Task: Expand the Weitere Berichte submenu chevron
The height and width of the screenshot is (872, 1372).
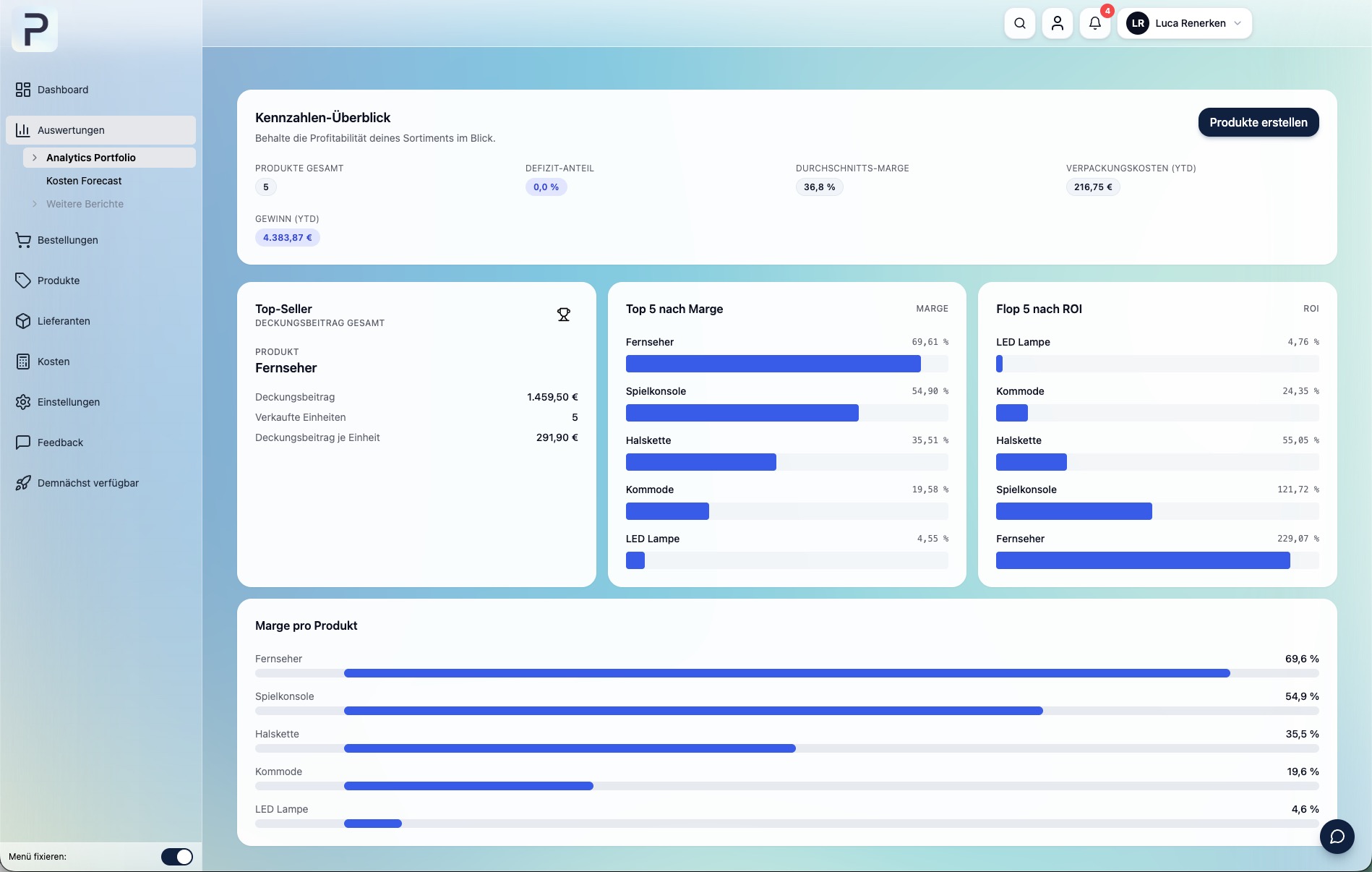Action: (x=35, y=204)
